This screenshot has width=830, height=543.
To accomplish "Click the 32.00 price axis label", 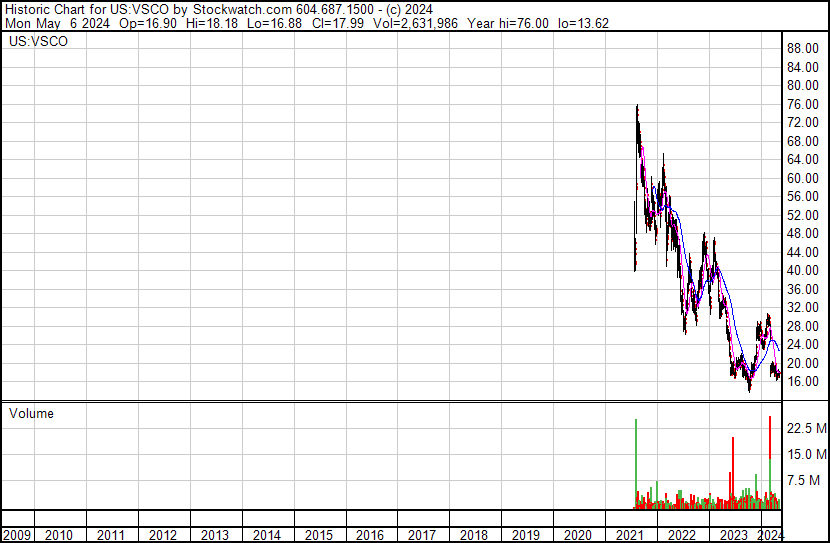I will coord(803,307).
